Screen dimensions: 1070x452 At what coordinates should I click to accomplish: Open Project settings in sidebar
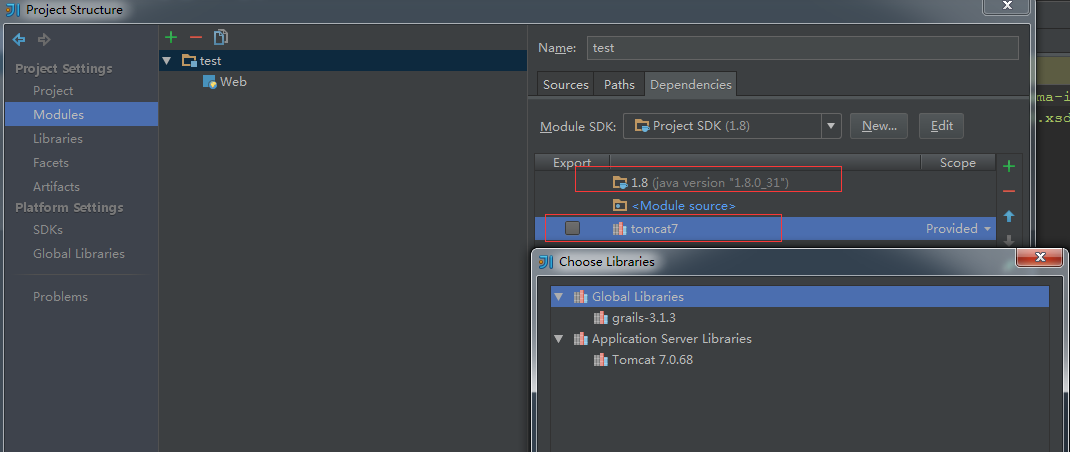[53, 91]
